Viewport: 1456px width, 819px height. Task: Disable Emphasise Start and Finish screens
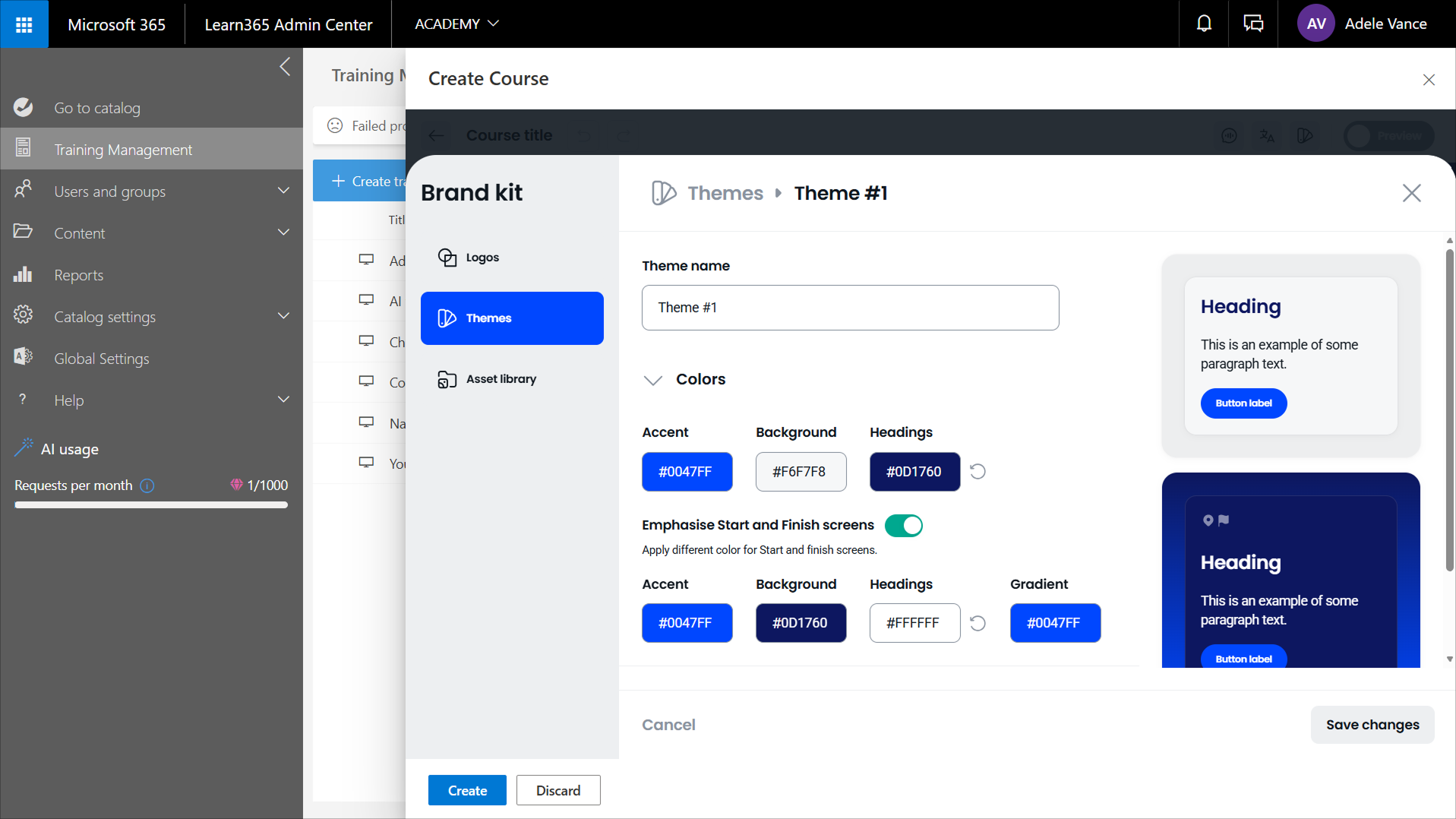click(x=903, y=526)
